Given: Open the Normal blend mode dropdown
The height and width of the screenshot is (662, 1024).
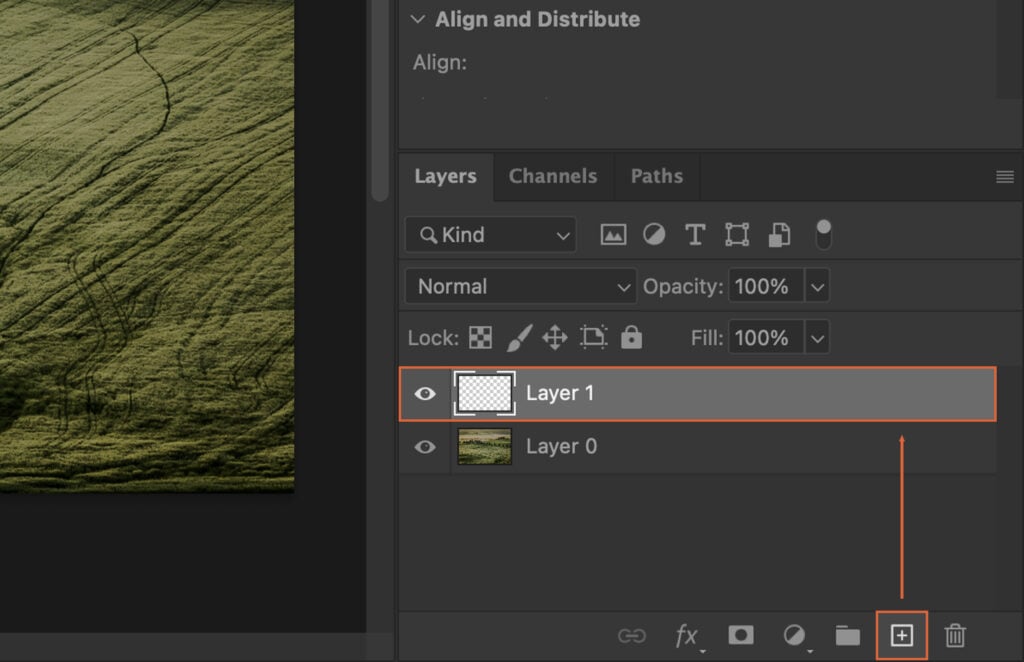Looking at the screenshot, I should coord(520,285).
